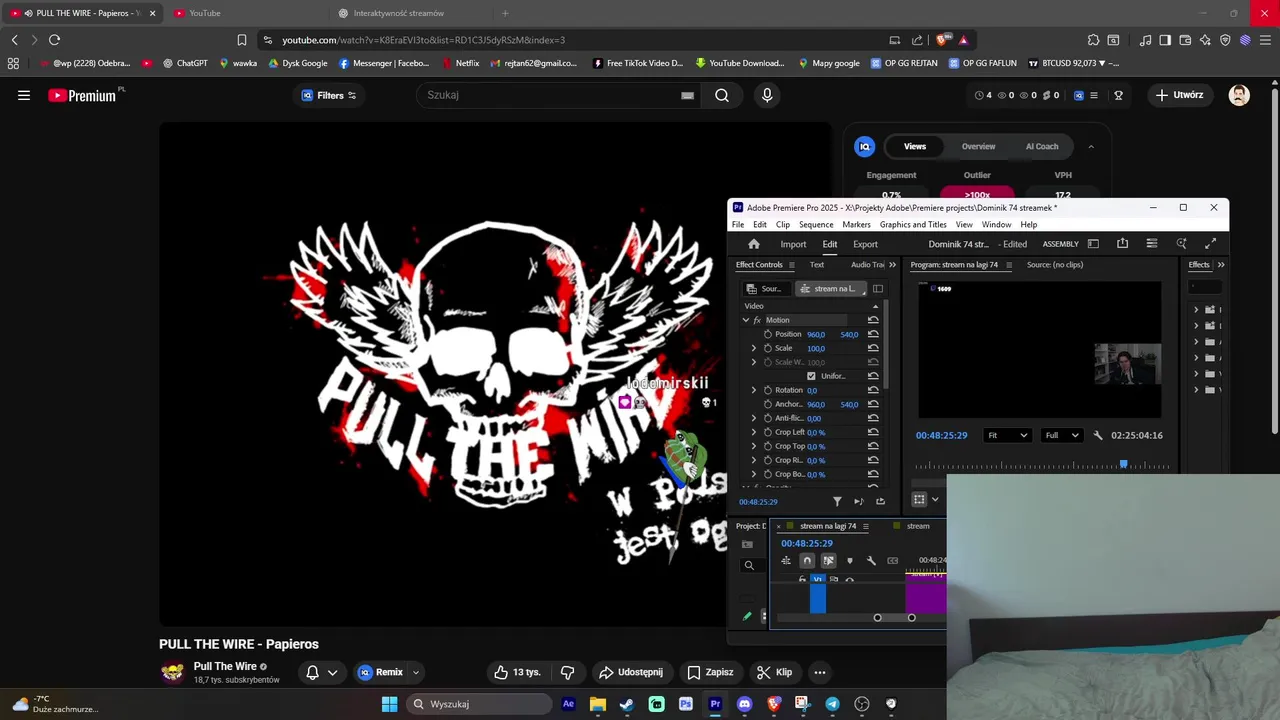Expand the Scale property
The width and height of the screenshot is (1280, 720).
(x=754, y=348)
